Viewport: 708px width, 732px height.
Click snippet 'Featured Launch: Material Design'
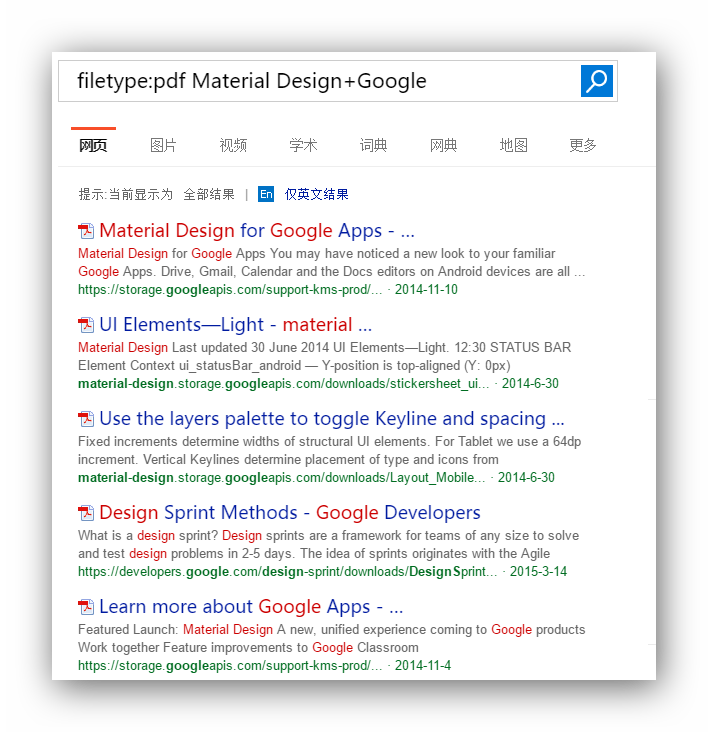tap(331, 639)
